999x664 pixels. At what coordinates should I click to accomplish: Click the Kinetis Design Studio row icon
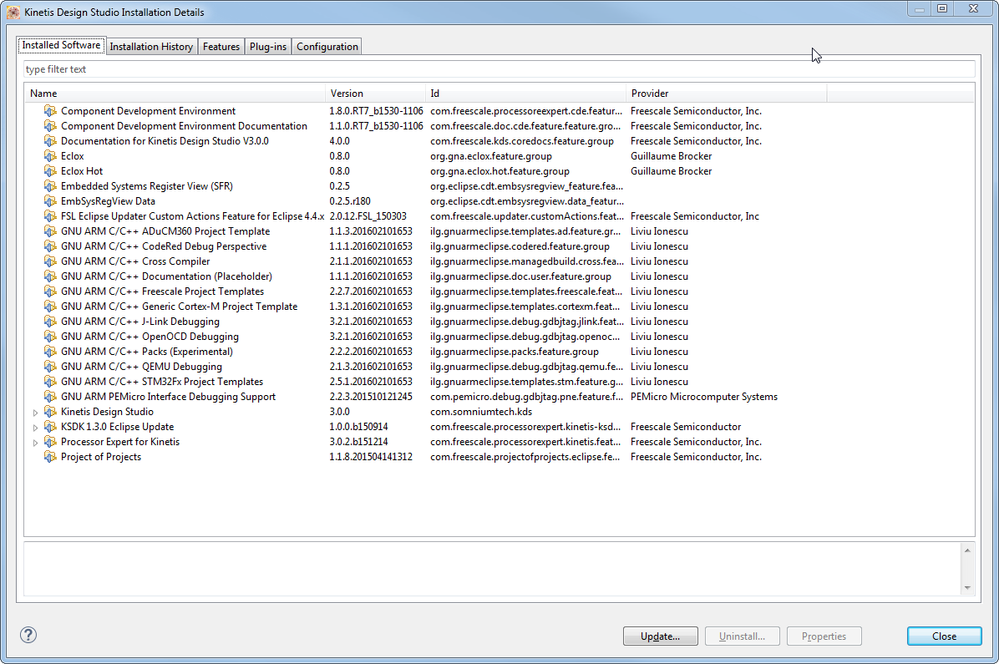(50, 412)
